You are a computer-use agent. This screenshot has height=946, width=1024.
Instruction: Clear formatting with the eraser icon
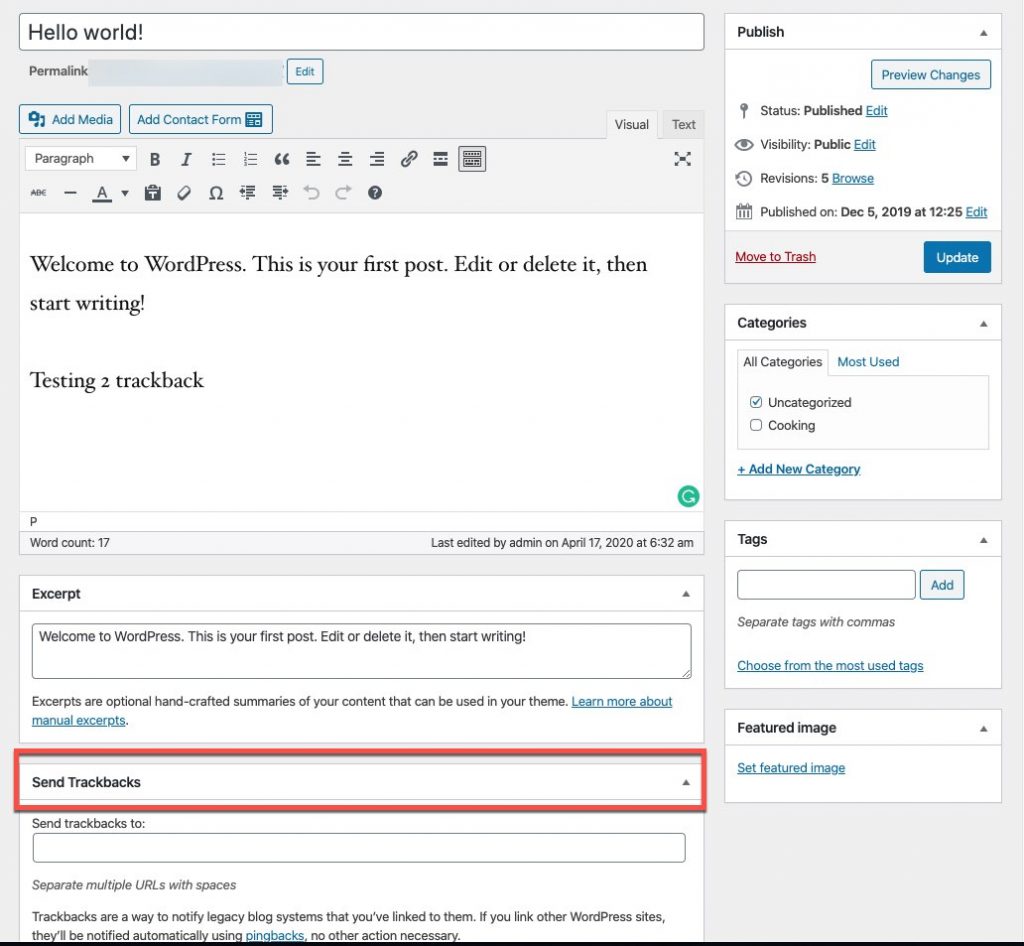click(x=184, y=193)
